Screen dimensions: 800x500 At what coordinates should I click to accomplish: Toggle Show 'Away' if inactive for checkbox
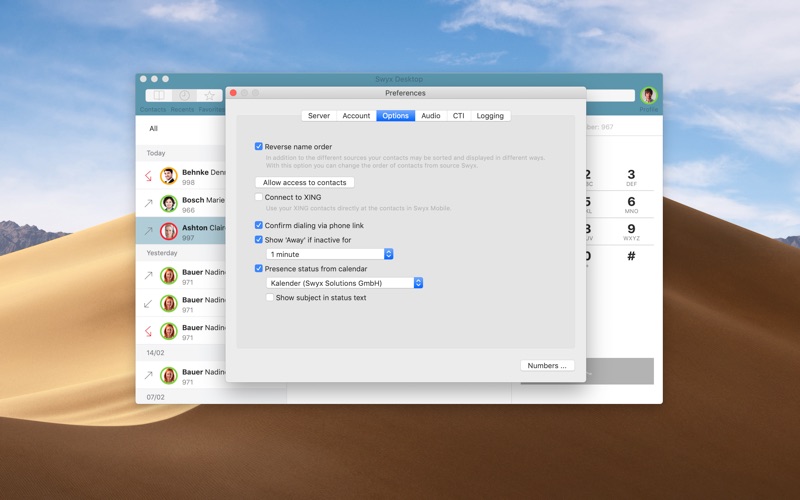(x=259, y=239)
